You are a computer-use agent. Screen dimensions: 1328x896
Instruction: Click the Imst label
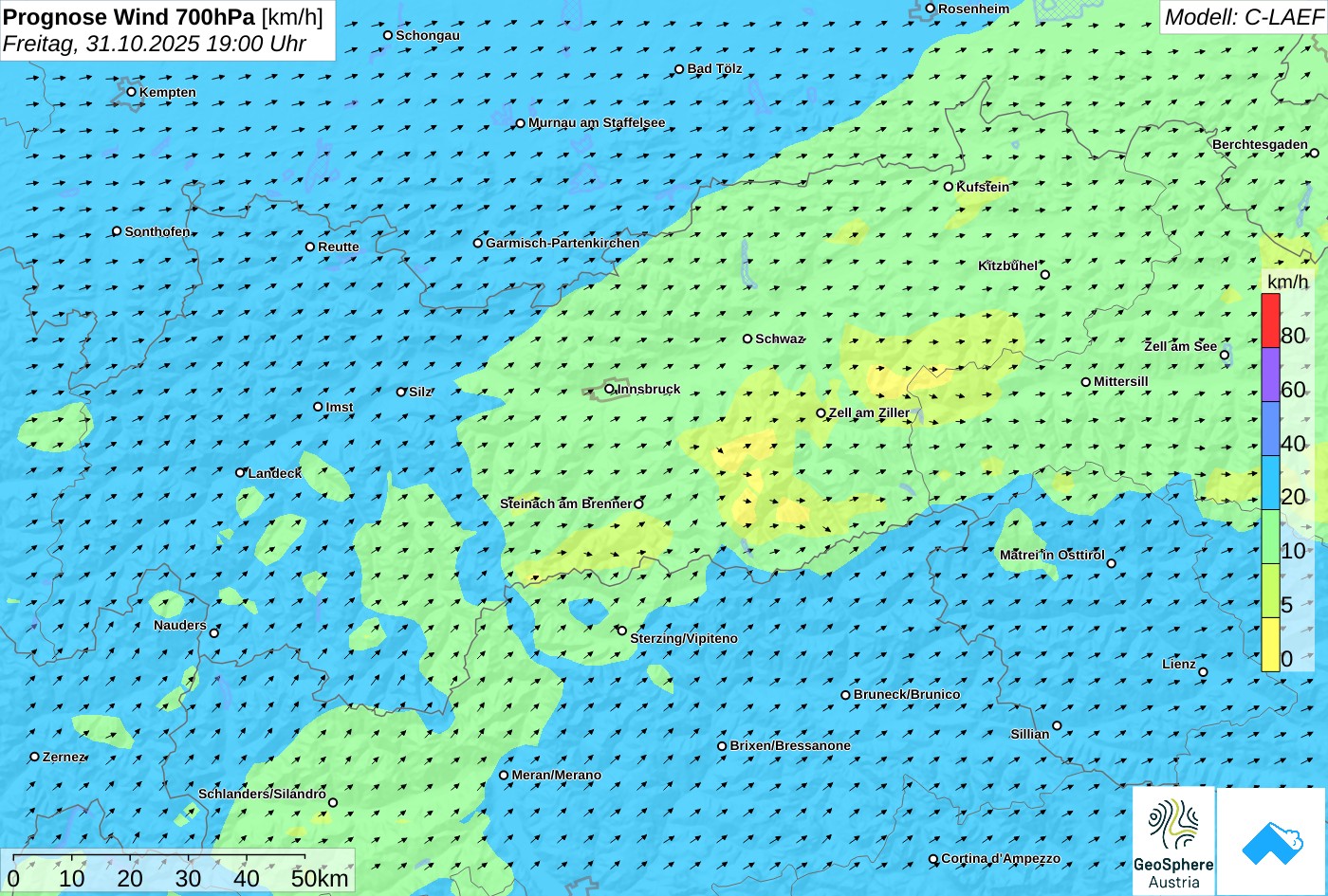tap(340, 407)
